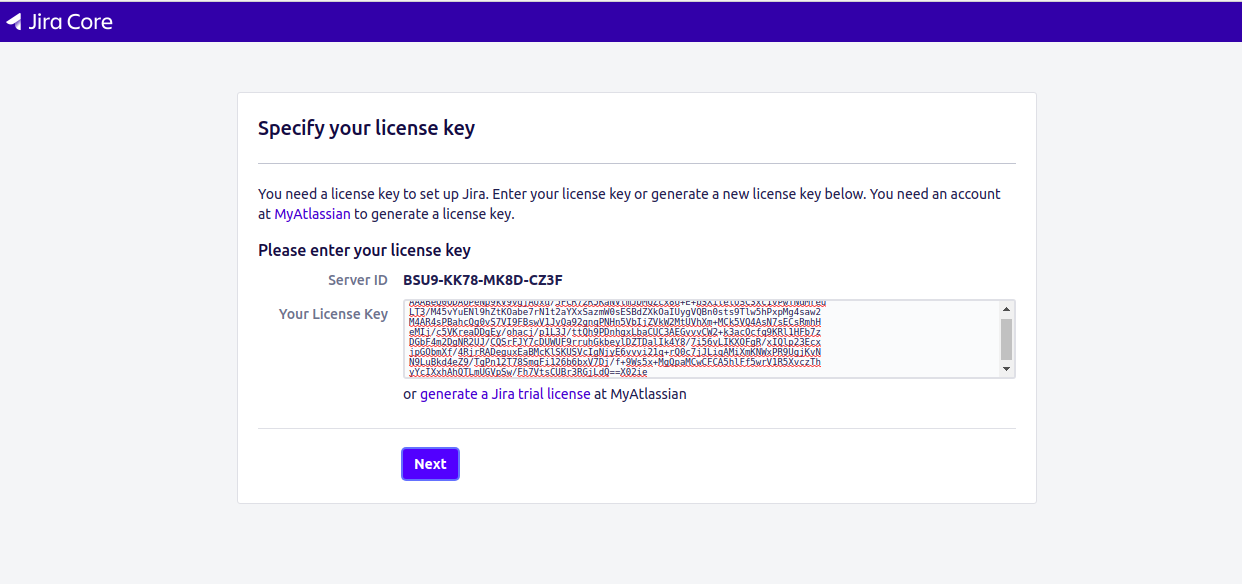Viewport: 1242px width, 584px height.
Task: Click the Next button
Action: (x=430, y=464)
